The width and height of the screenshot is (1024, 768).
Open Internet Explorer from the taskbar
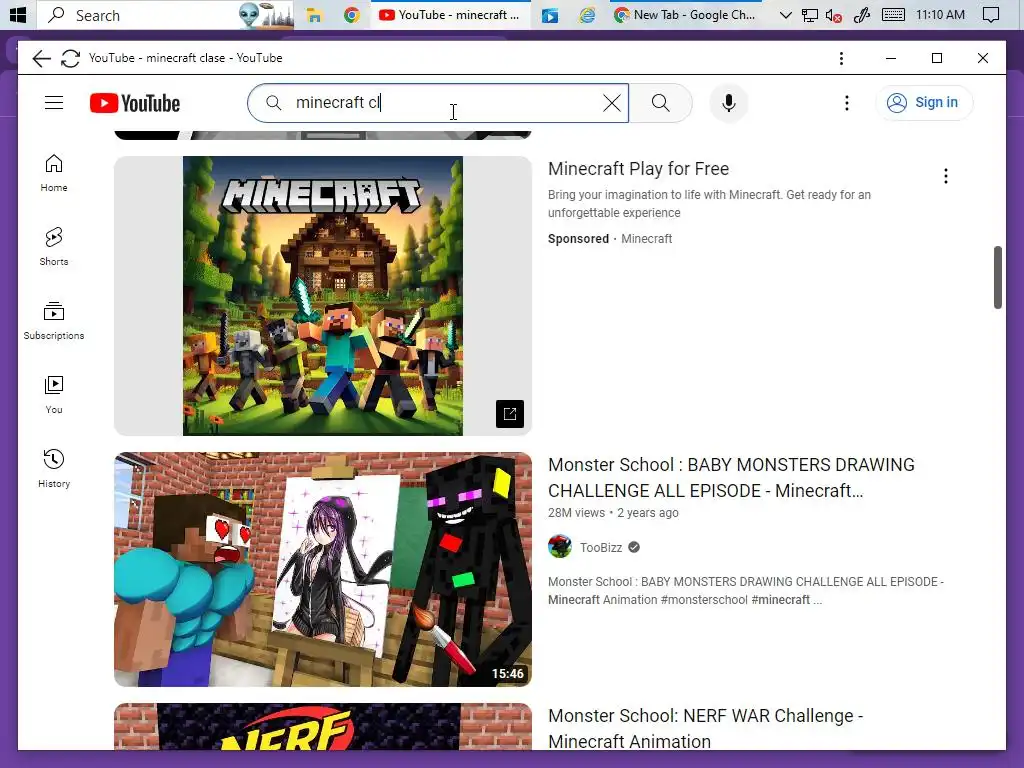(x=587, y=15)
